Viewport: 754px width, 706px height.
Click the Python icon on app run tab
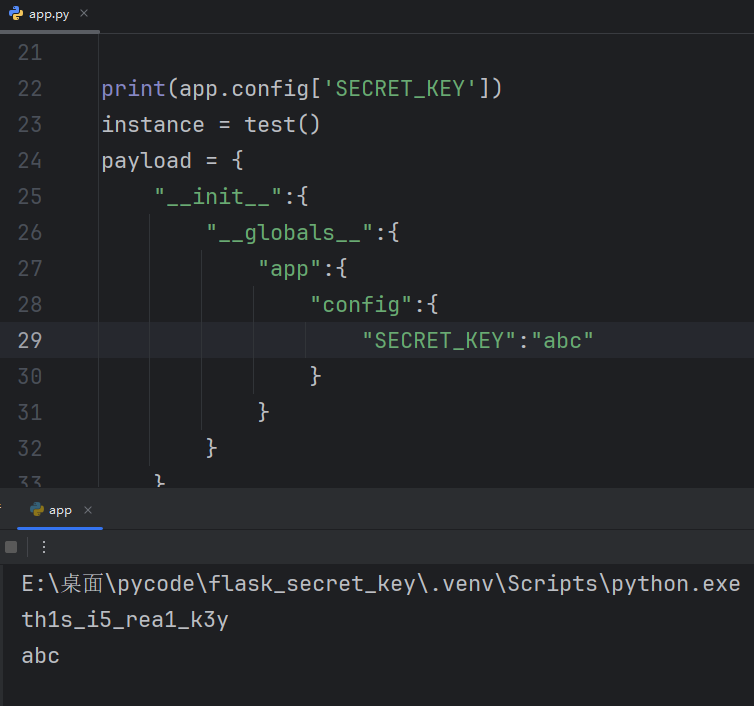[37, 509]
